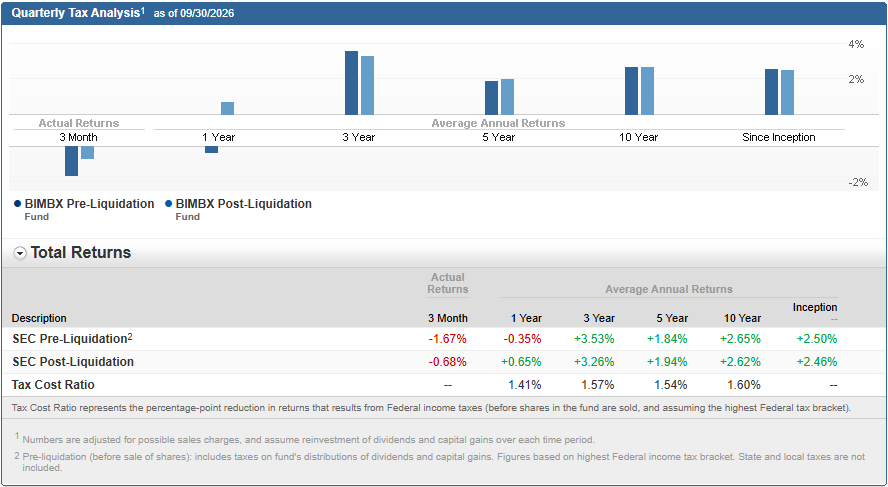Screen dimensions: 888x487
Task: Click the 10 Year Post-Liquidation bar
Action: tap(647, 91)
